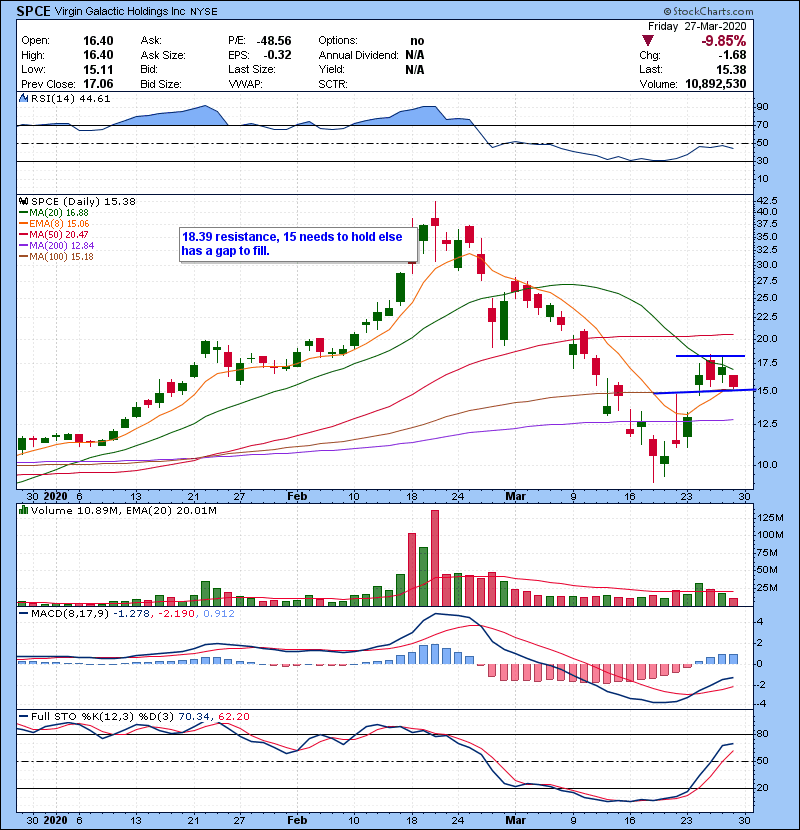Click the red down-triangle change indicator
The height and width of the screenshot is (830, 800).
648,40
